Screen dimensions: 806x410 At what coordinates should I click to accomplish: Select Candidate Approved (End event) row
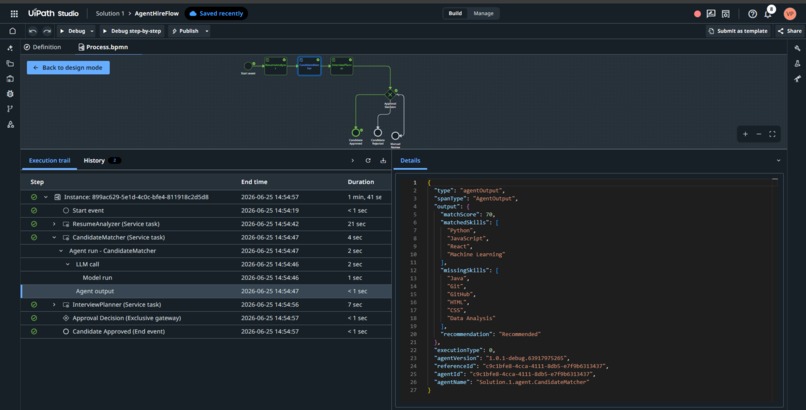click(206, 331)
